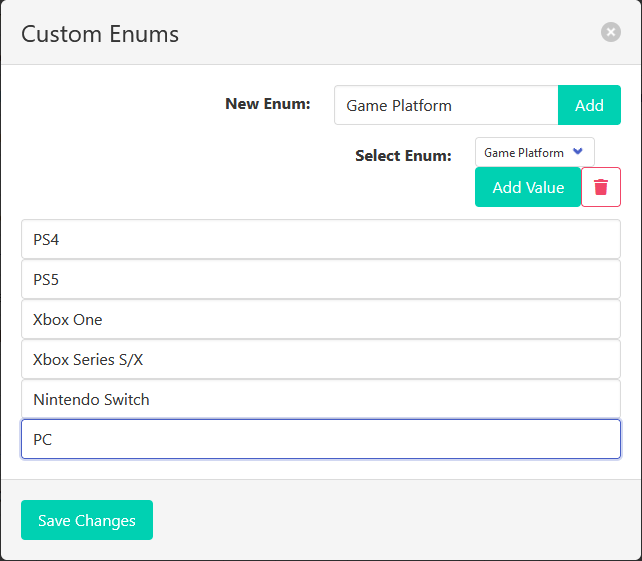Select the Xbox One value field
The width and height of the screenshot is (642, 561).
click(321, 319)
